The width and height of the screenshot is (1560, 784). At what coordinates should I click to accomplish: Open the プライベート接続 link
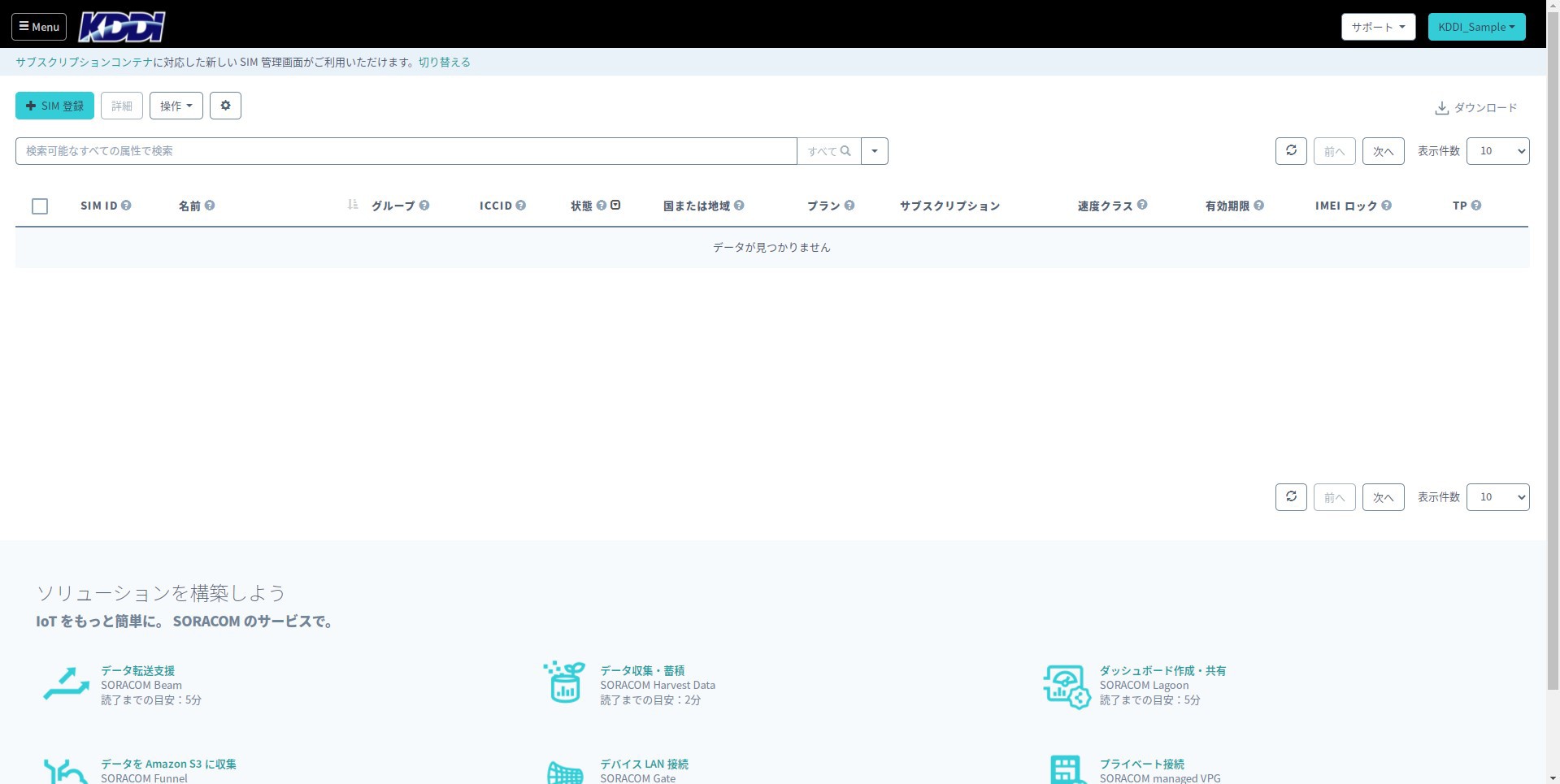click(x=1141, y=765)
